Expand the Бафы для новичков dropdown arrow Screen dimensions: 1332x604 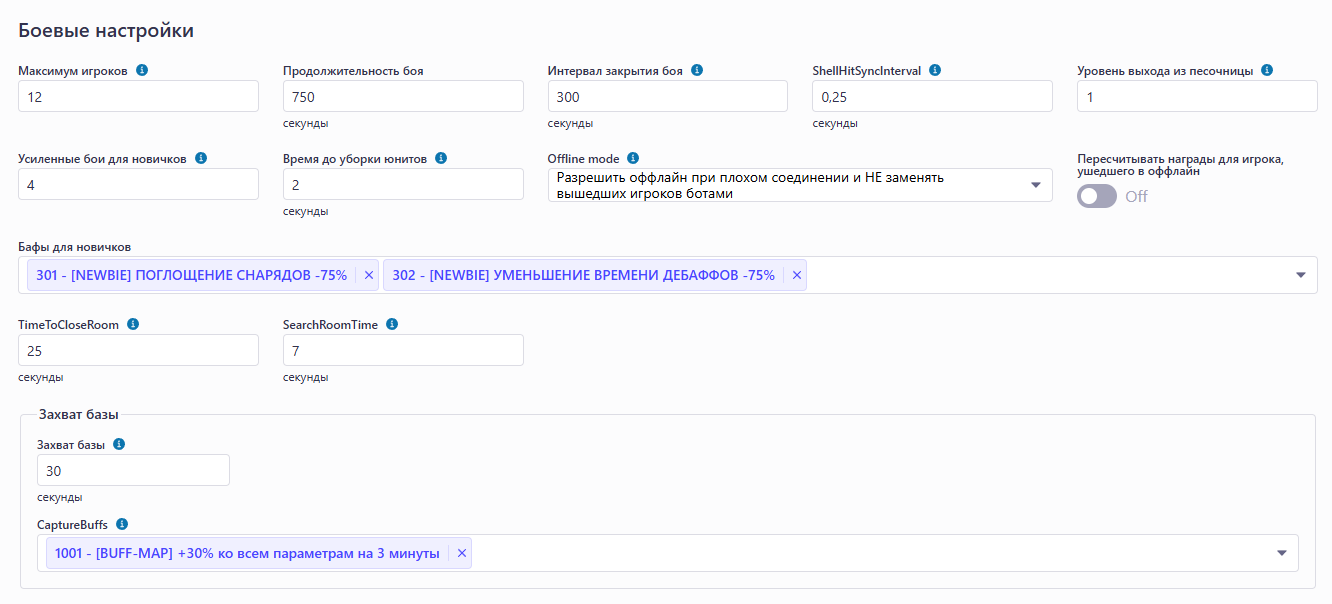pyautogui.click(x=1301, y=275)
